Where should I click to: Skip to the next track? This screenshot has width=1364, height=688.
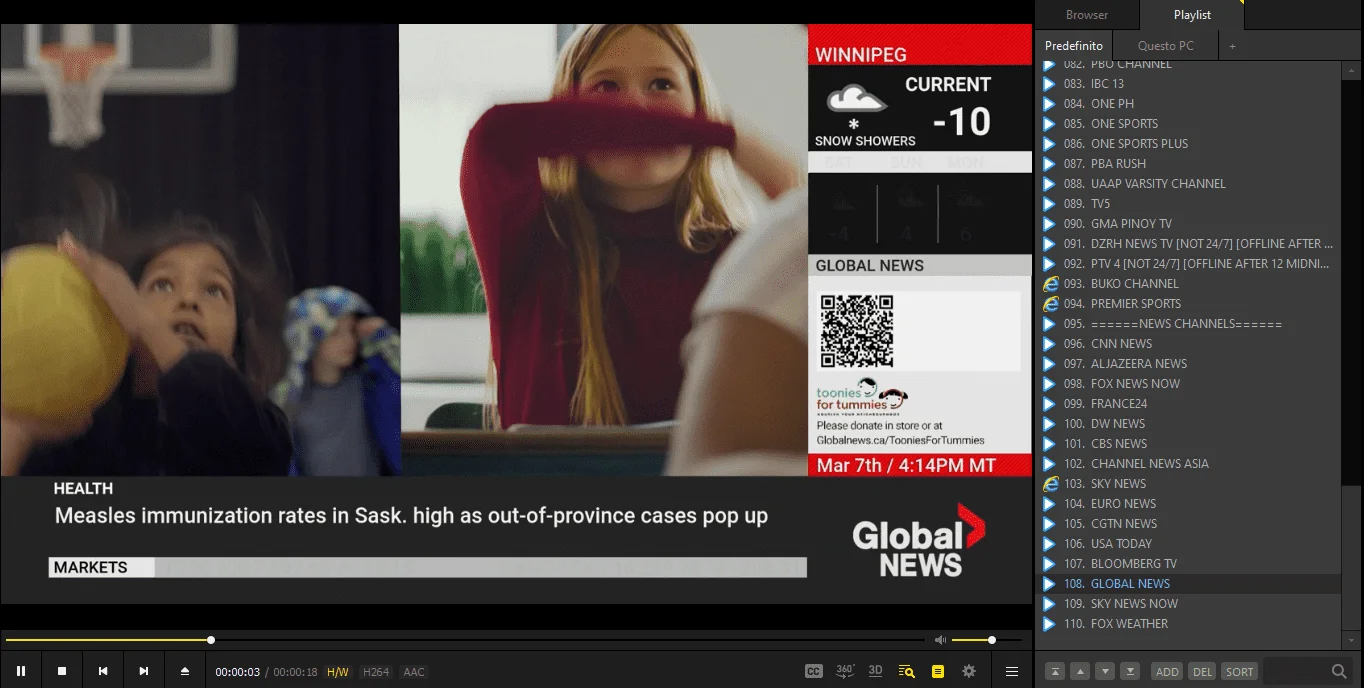click(x=144, y=671)
